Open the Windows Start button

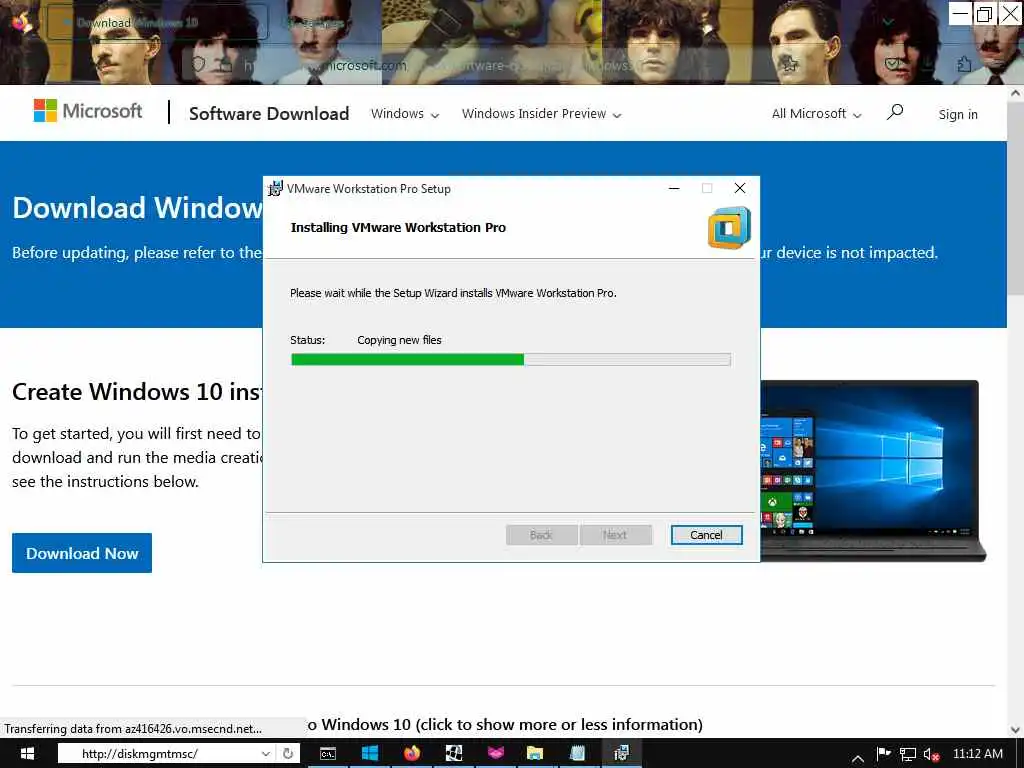coord(27,754)
